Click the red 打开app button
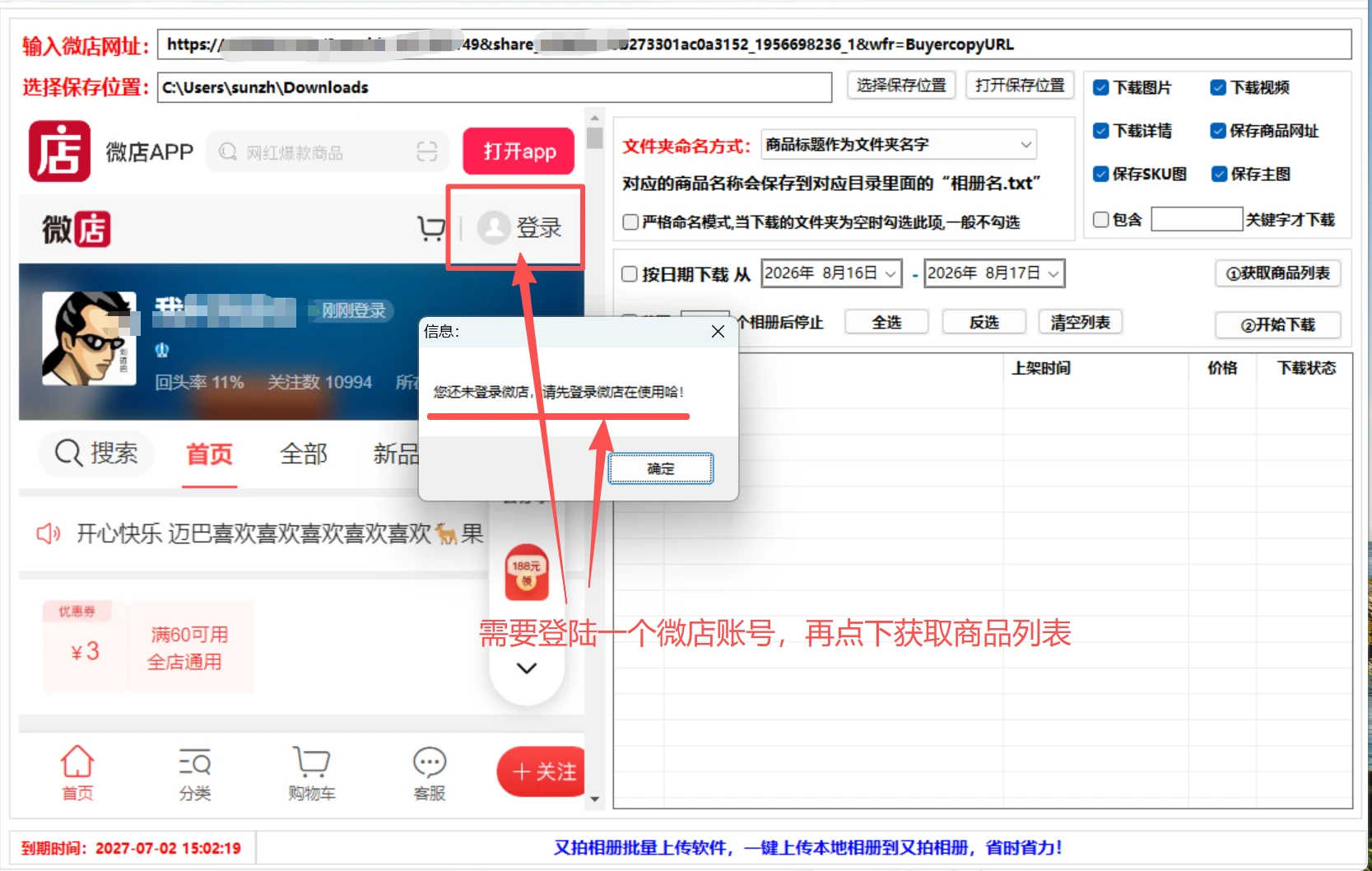Viewport: 1372px width, 871px height. (x=519, y=151)
